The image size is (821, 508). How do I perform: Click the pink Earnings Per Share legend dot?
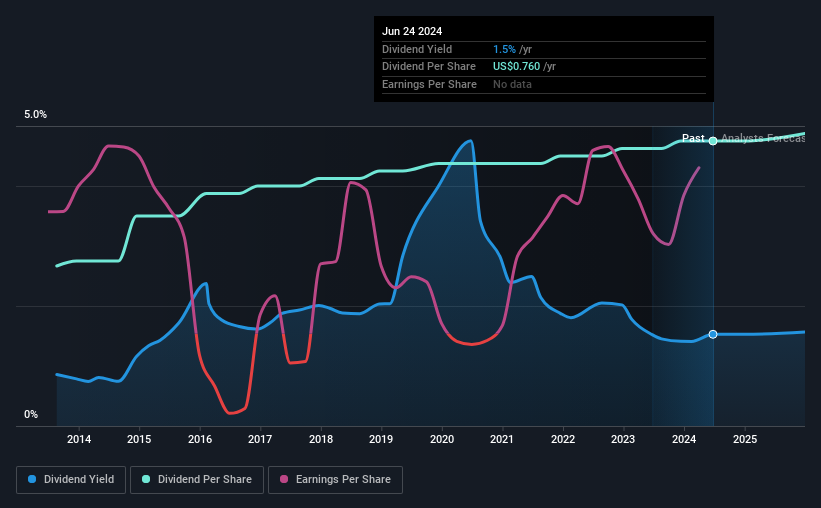tap(284, 479)
